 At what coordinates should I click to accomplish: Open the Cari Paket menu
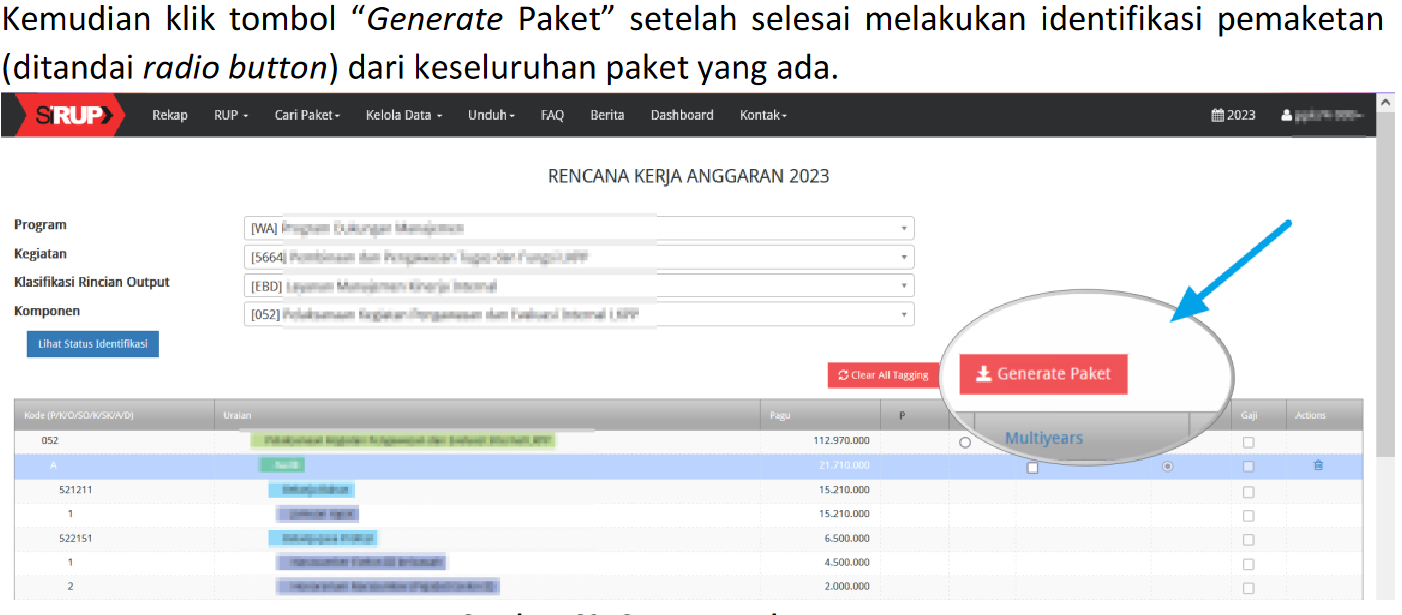[x=307, y=115]
